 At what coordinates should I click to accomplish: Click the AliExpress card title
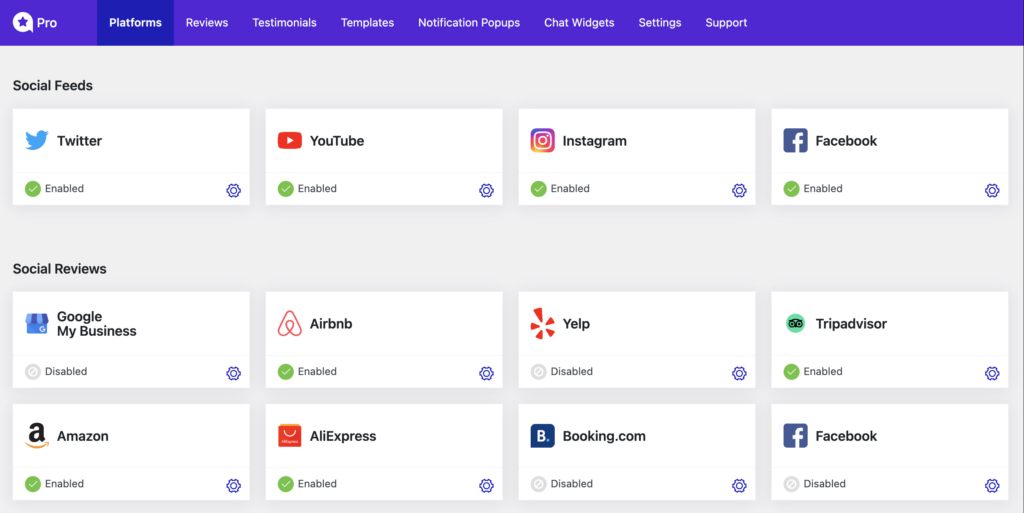[x=343, y=436]
